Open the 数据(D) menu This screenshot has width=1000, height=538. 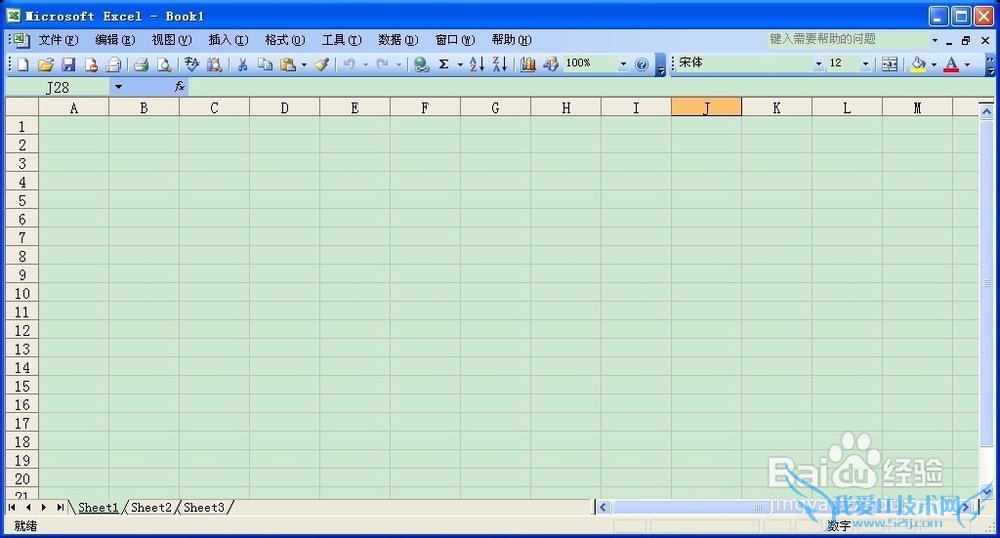click(398, 40)
